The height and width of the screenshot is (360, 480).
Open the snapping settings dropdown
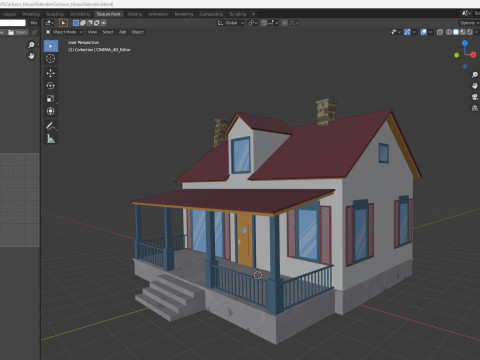(x=273, y=23)
